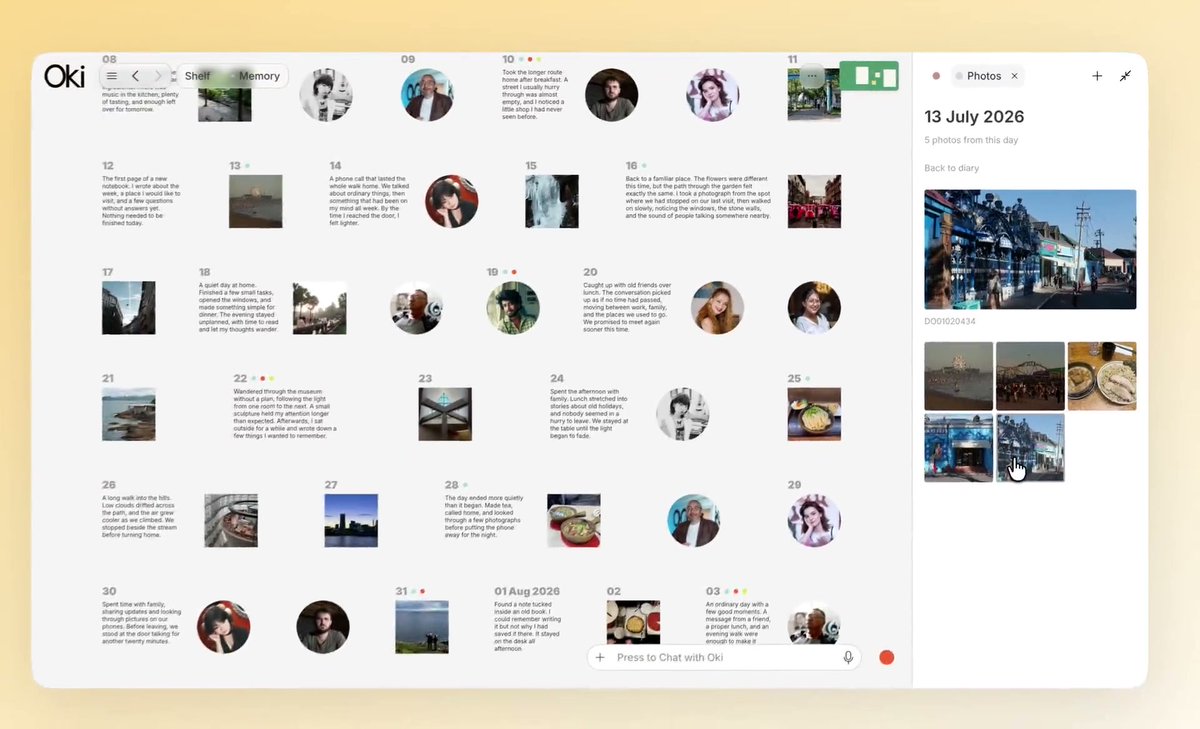Click the red dot left of Photos tab

(x=936, y=76)
